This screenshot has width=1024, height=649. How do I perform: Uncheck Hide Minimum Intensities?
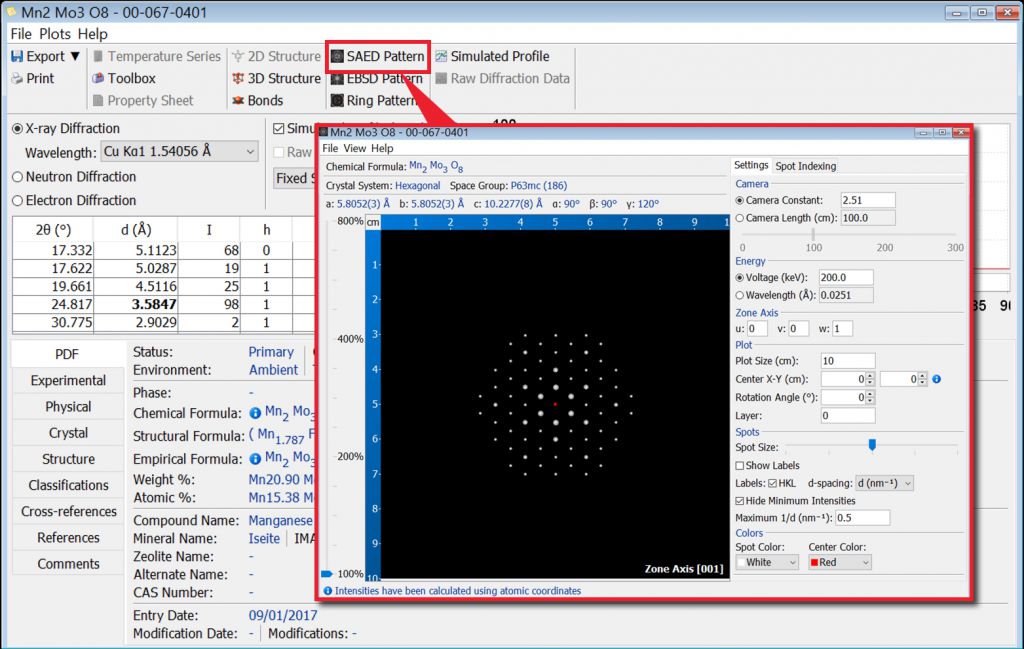click(740, 500)
